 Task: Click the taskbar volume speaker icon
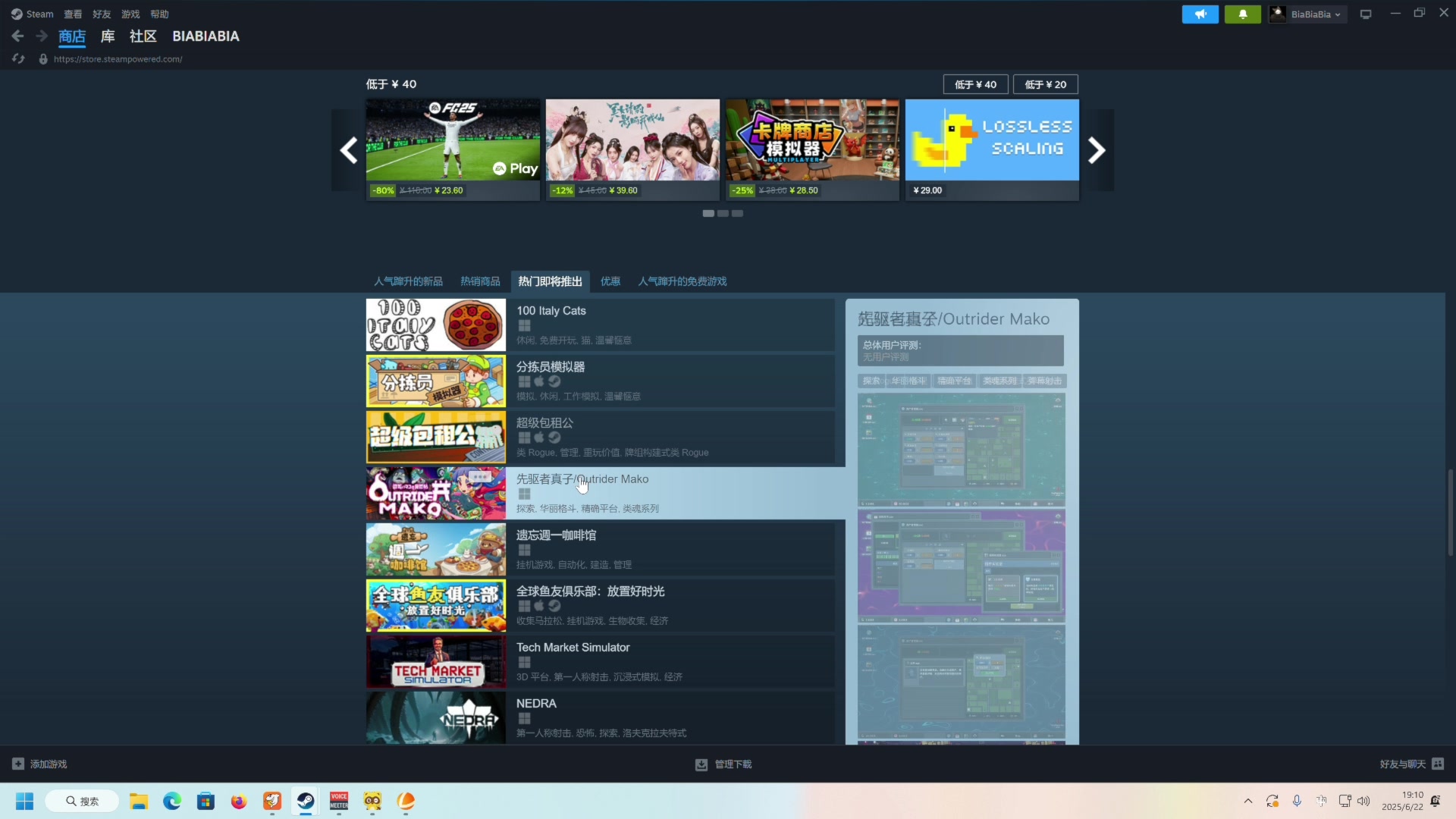pyautogui.click(x=1363, y=801)
